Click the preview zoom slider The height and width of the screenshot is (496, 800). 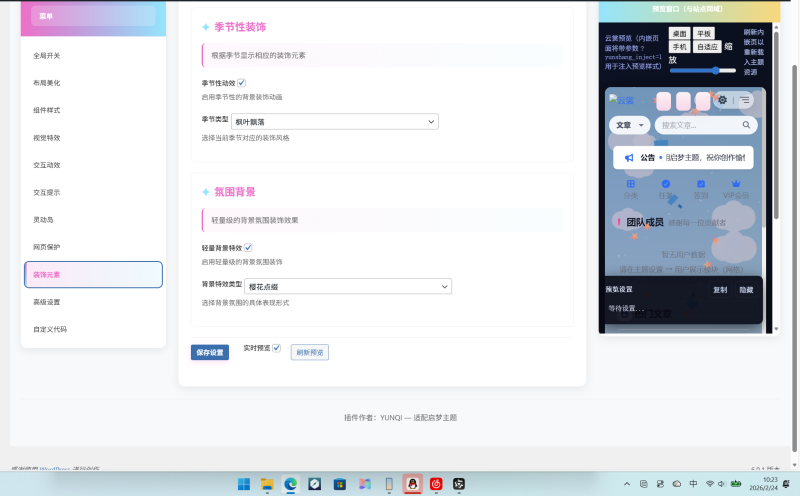coord(703,70)
